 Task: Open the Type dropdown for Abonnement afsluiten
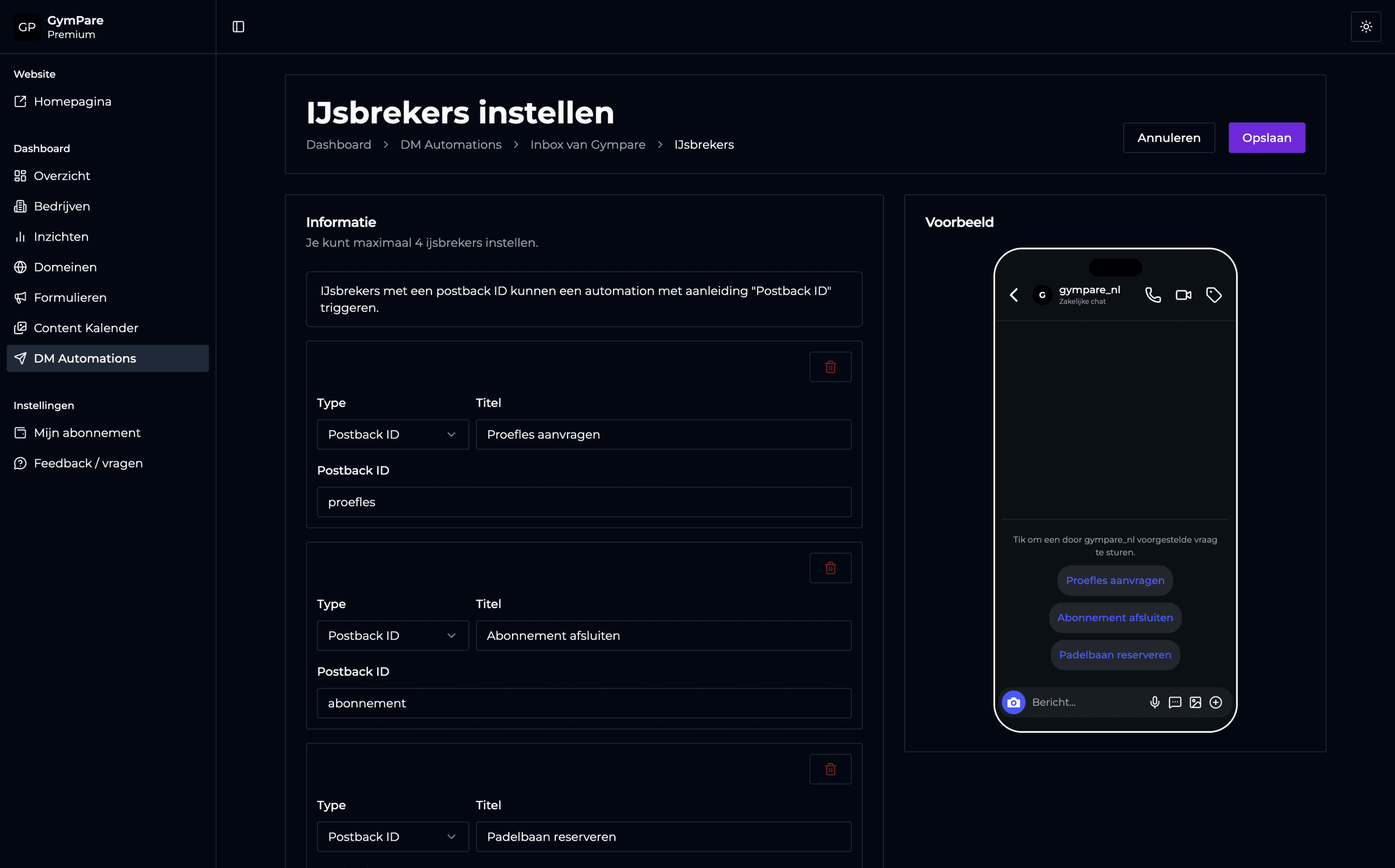(x=393, y=636)
